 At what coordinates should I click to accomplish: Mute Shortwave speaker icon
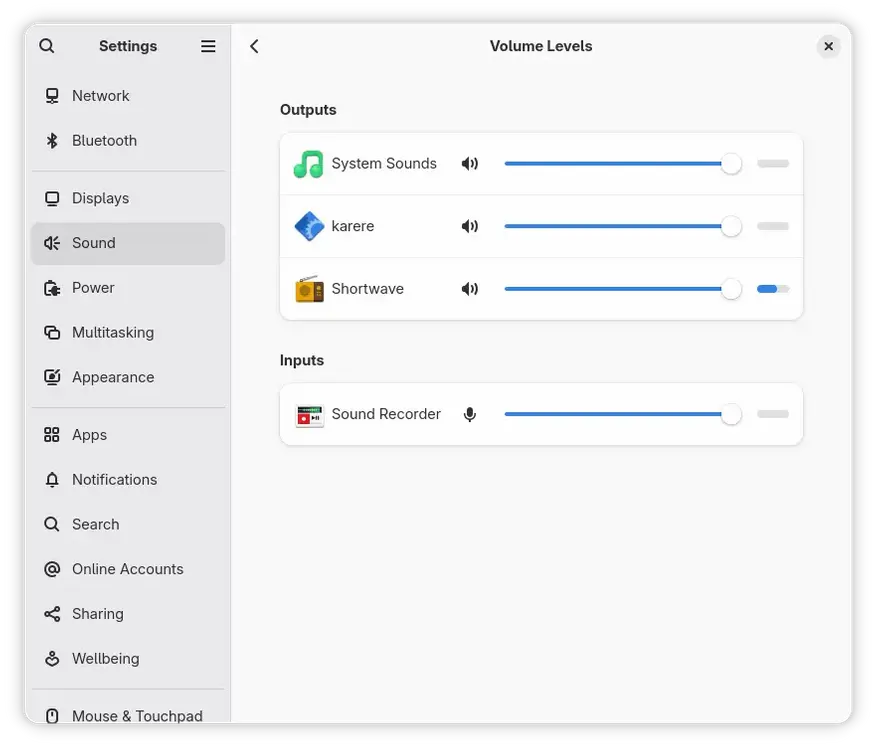point(470,289)
